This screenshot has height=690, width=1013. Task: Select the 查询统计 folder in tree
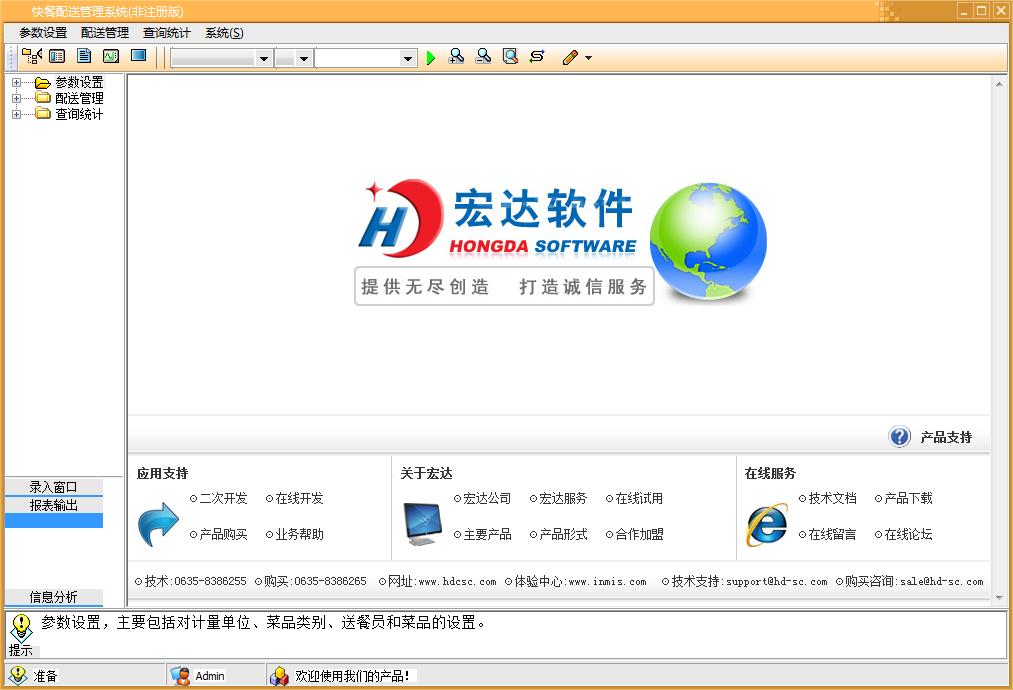[78, 114]
